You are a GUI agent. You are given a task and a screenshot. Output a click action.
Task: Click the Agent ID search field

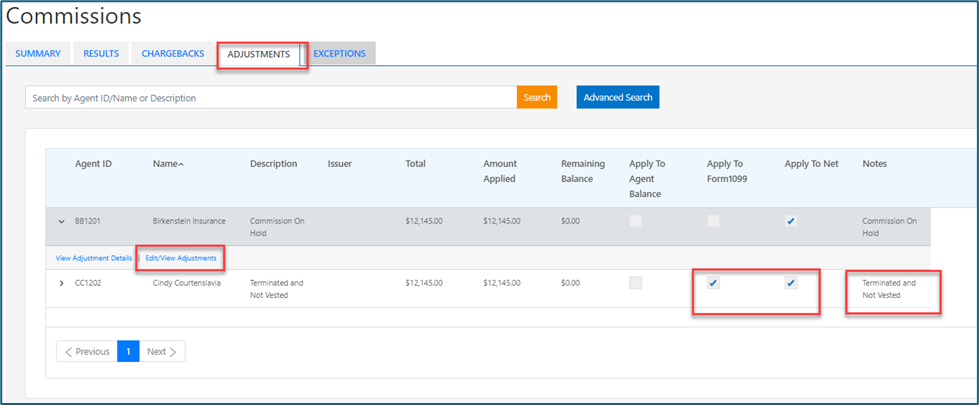coord(270,97)
